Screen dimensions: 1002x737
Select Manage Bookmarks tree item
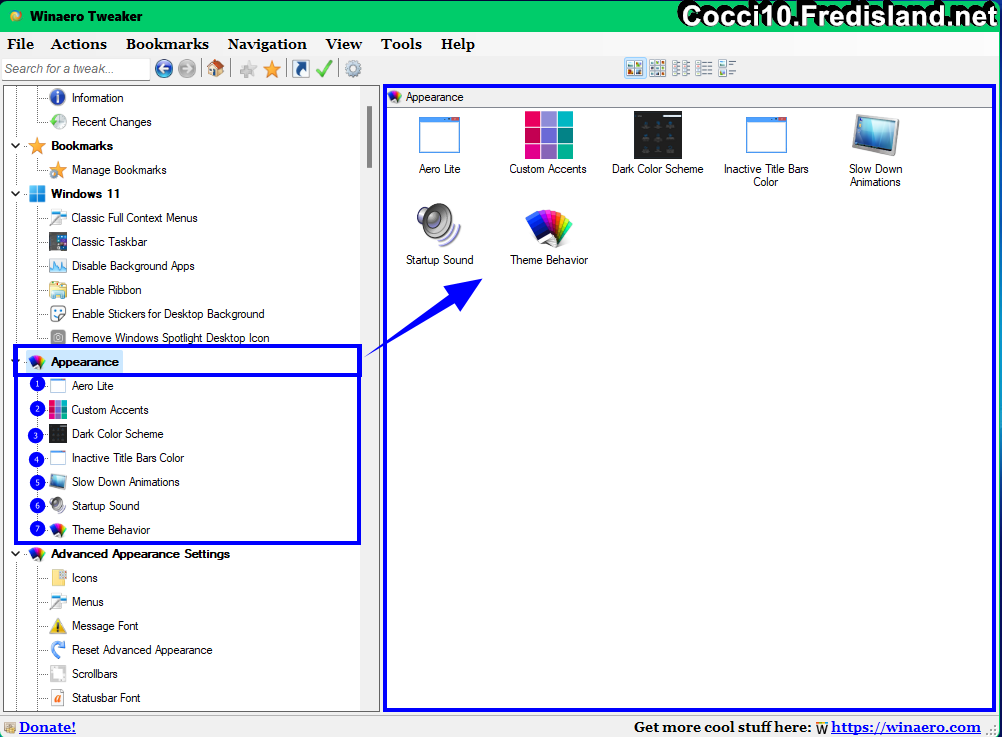(x=119, y=170)
